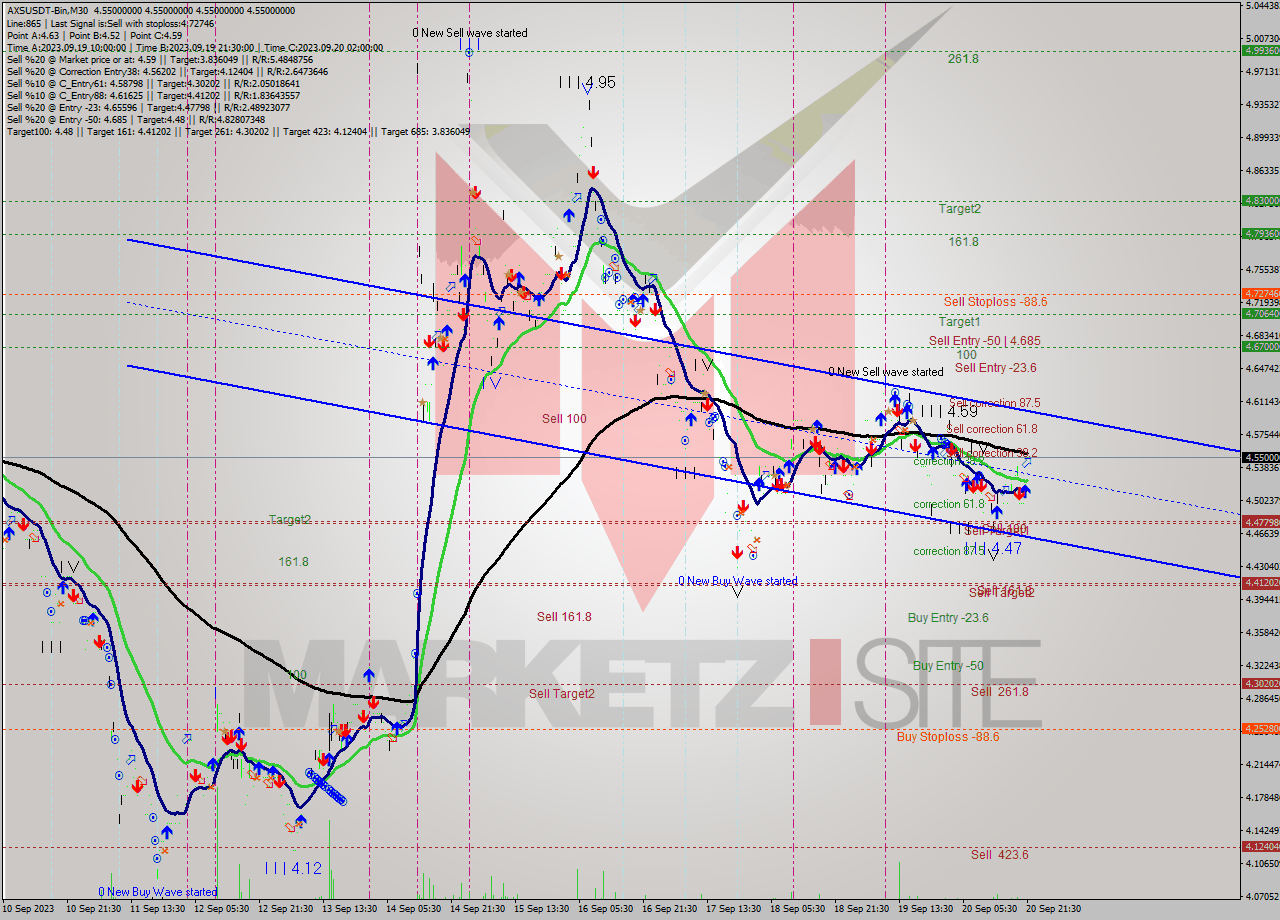Click the 4.35842 price axis value
The width and height of the screenshot is (1280, 920).
1261,633
